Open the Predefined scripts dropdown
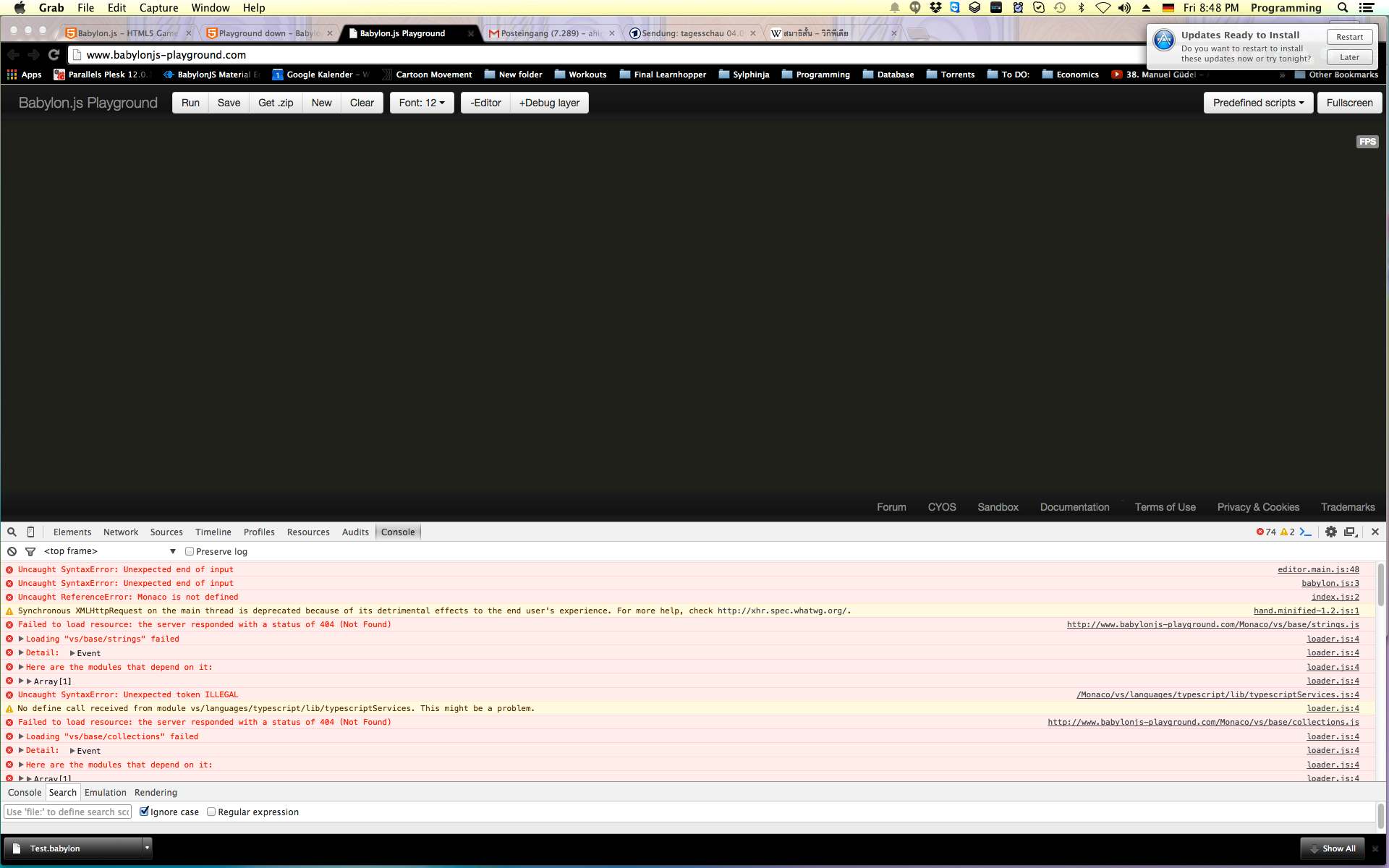Viewport: 1389px width, 868px height. pos(1258,103)
